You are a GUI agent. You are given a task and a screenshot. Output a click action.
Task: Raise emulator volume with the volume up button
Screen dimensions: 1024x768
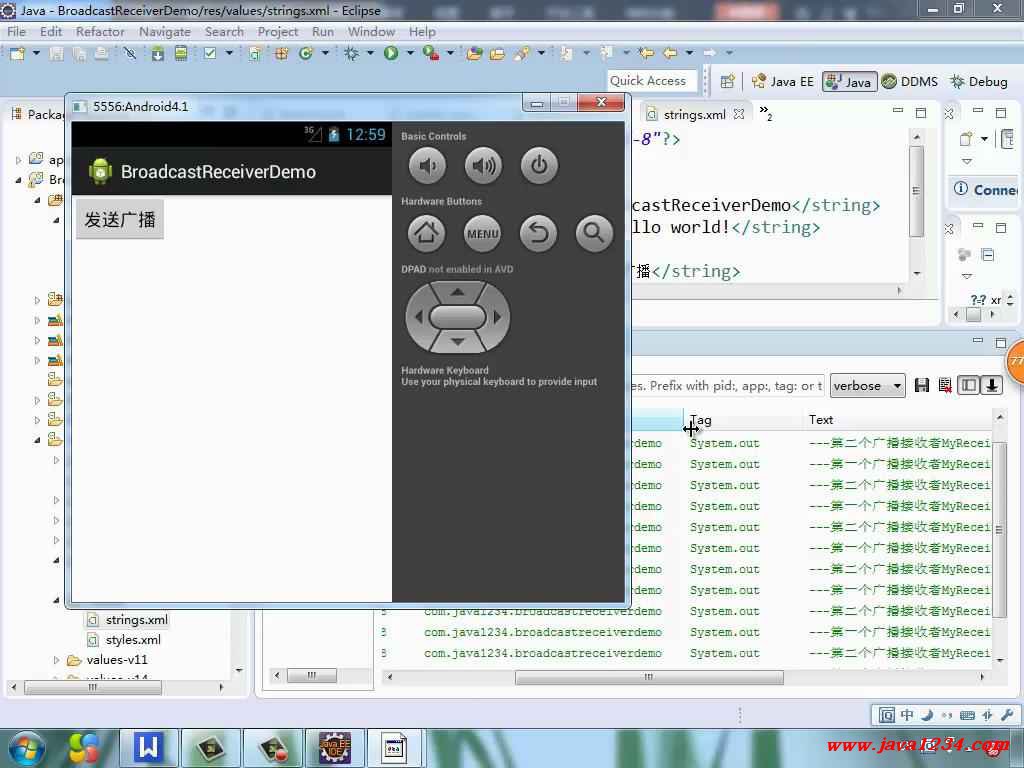click(483, 166)
